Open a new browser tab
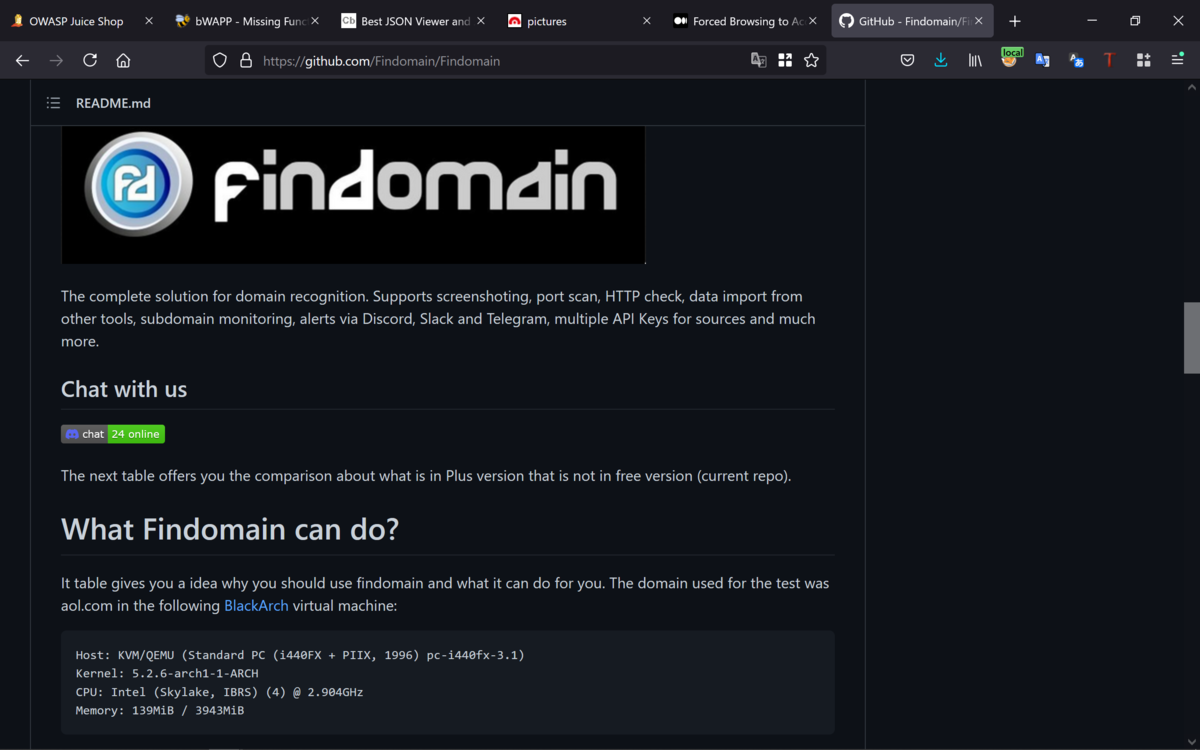The height and width of the screenshot is (750, 1200). [1015, 21]
